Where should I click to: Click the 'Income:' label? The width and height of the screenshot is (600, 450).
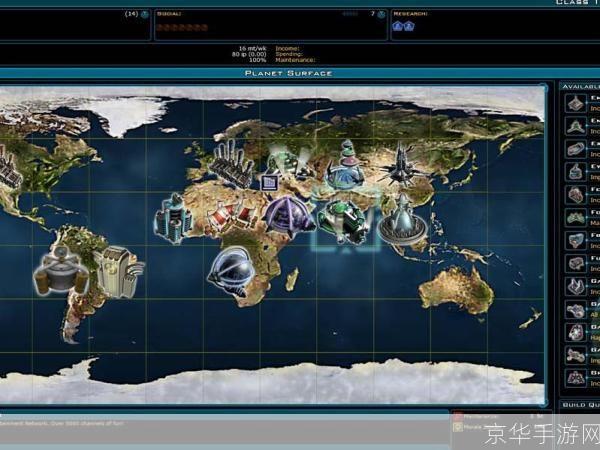coord(288,49)
